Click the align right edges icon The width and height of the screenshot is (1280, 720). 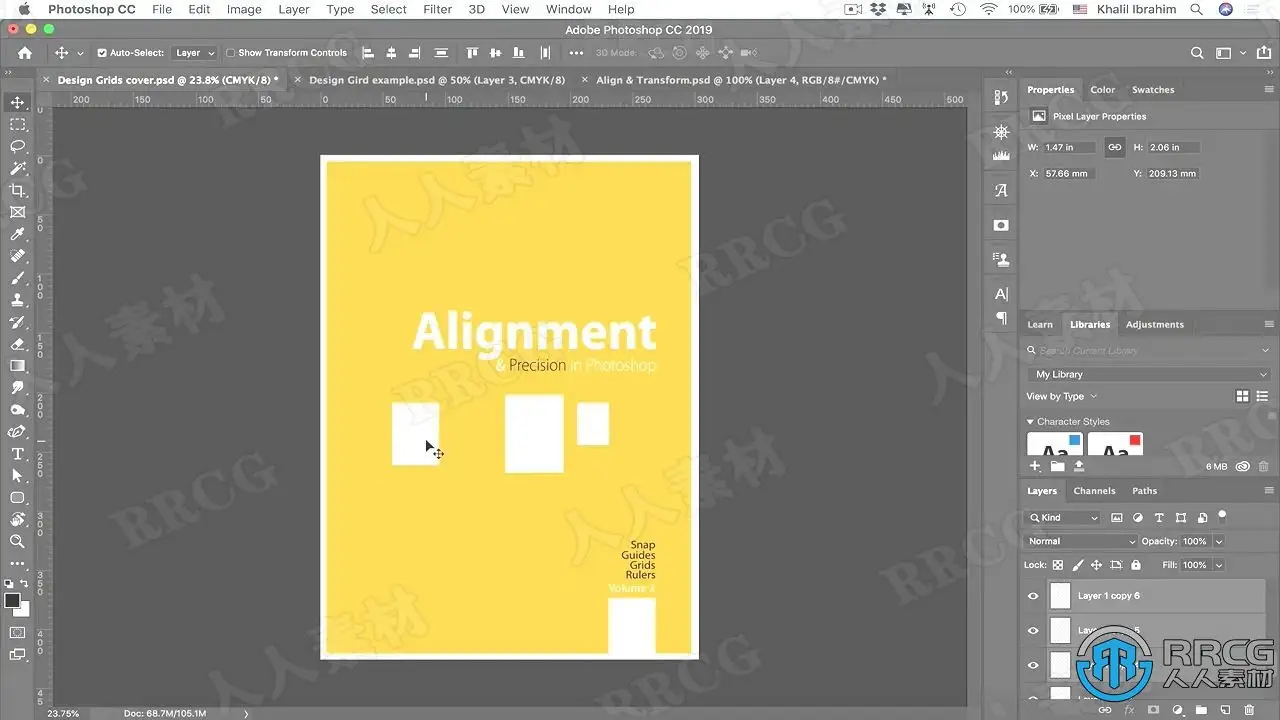click(x=414, y=53)
